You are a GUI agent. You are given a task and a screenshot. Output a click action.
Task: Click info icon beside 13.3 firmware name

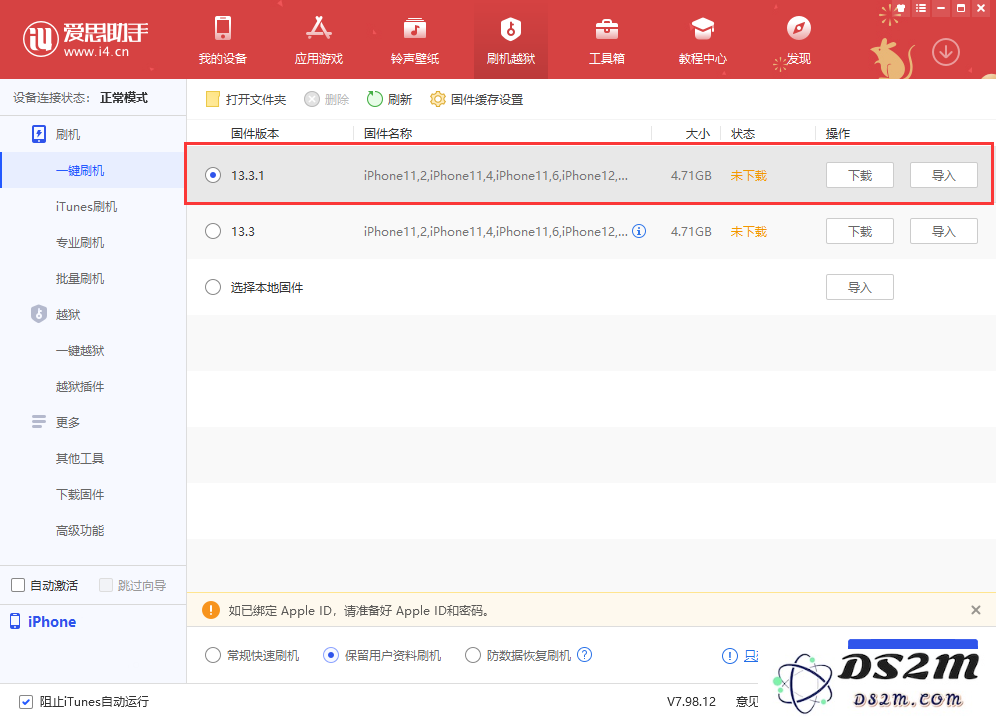640,231
